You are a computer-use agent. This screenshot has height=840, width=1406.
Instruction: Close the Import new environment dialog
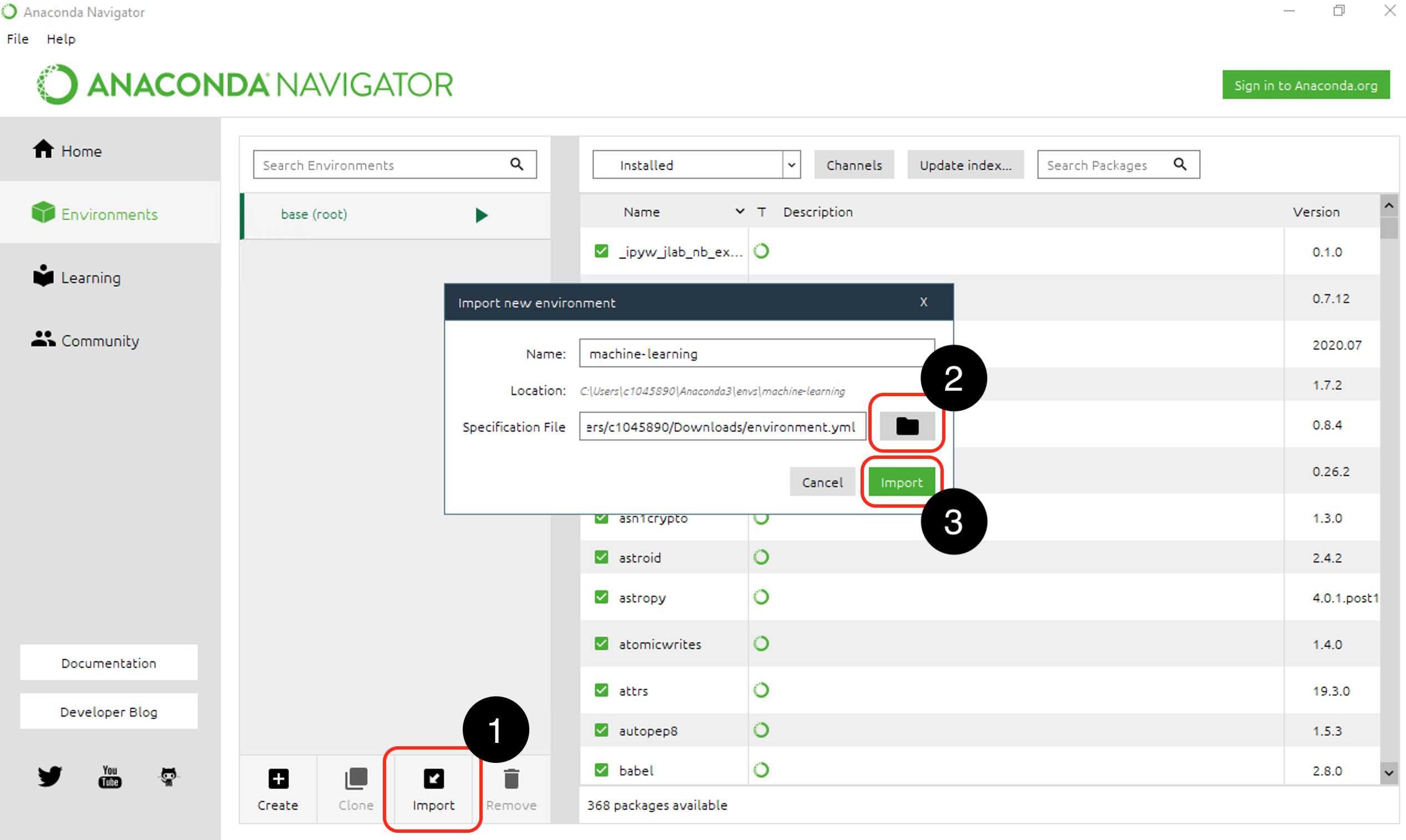coord(924,302)
